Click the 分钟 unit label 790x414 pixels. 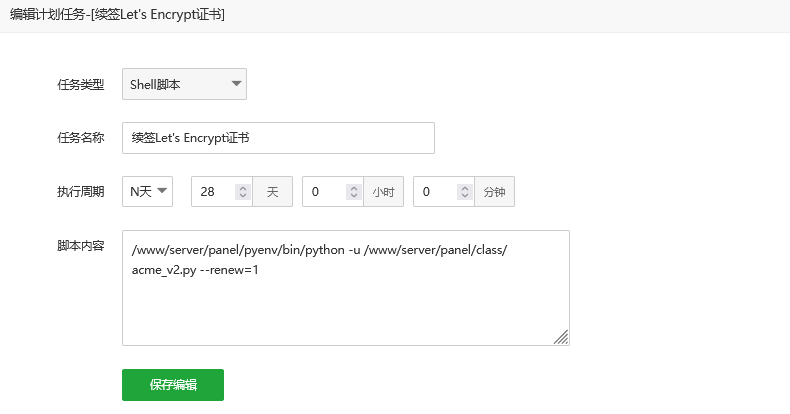pos(494,191)
